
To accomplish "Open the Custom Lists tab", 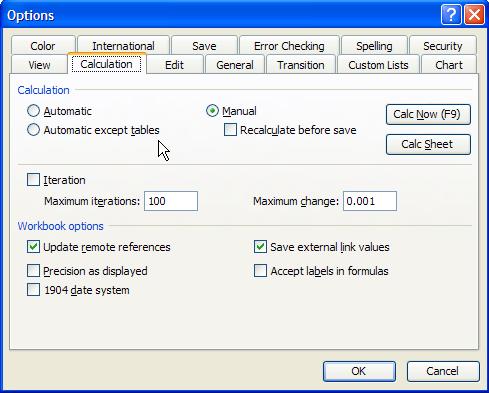I will point(378,65).
